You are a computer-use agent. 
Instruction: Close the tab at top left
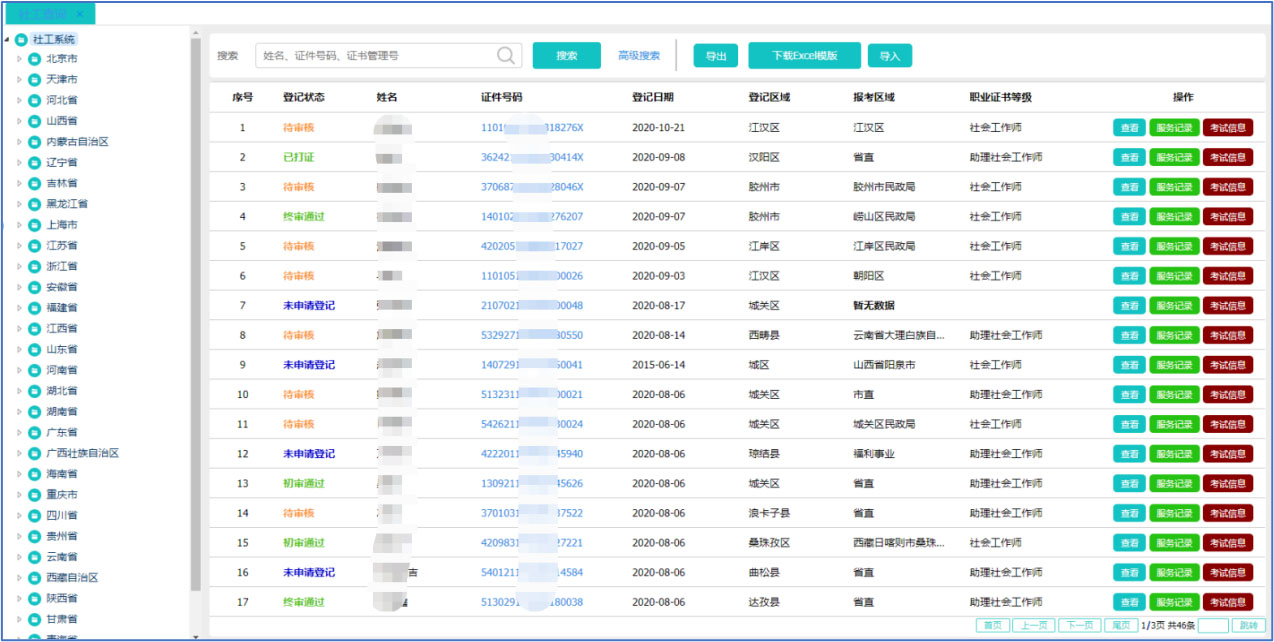pyautogui.click(x=80, y=14)
